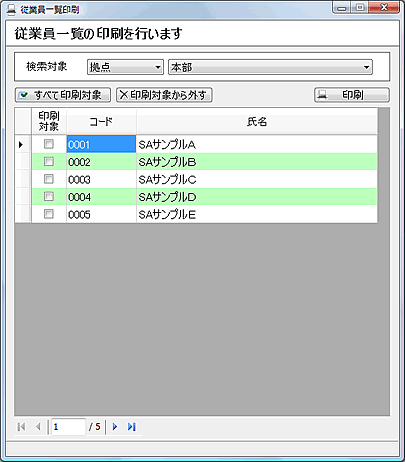Image resolution: width=405 pixels, height=462 pixels.
Task: Check the print target box for SAサンプルB
Action: (49, 162)
